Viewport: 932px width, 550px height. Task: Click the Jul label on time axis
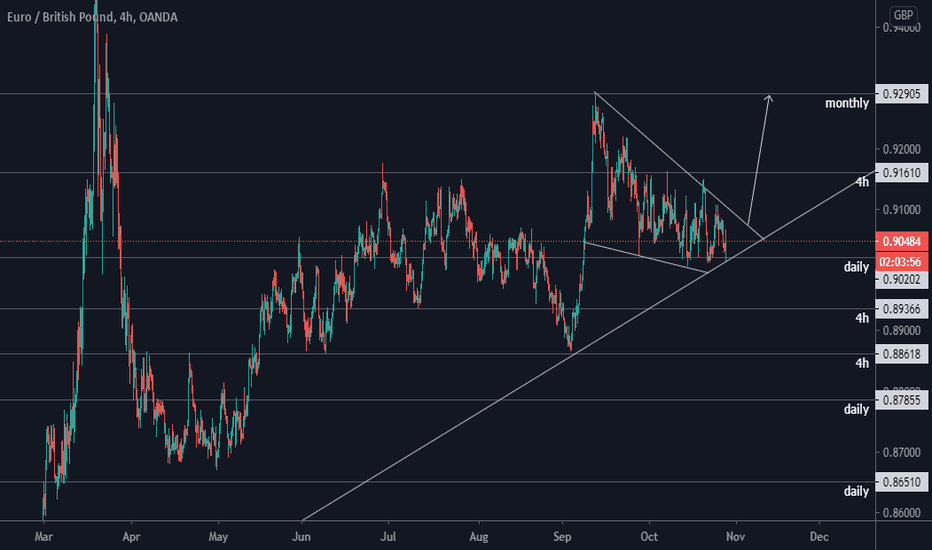point(388,537)
